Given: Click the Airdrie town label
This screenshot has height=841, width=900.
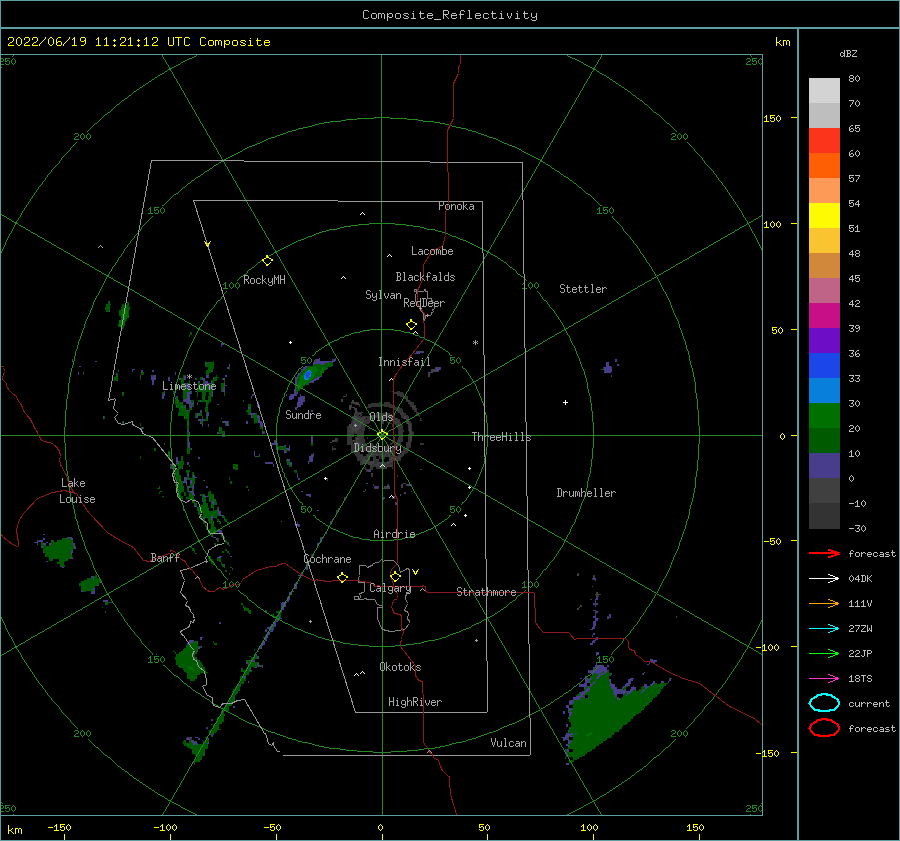Looking at the screenshot, I should [394, 534].
